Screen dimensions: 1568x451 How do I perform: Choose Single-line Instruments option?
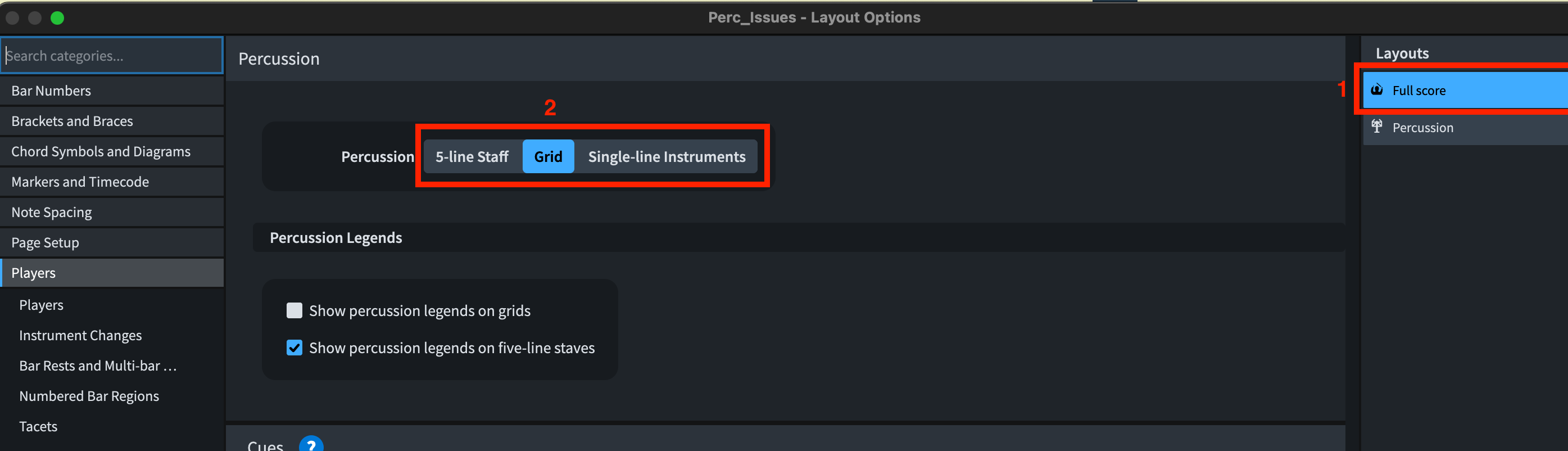(x=667, y=157)
